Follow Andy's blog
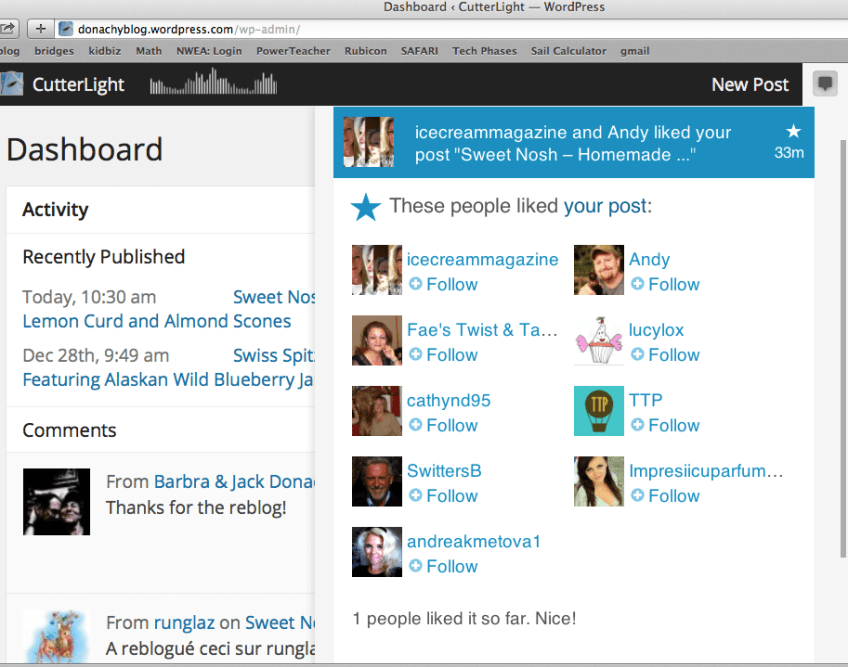The image size is (848, 667). coord(665,284)
